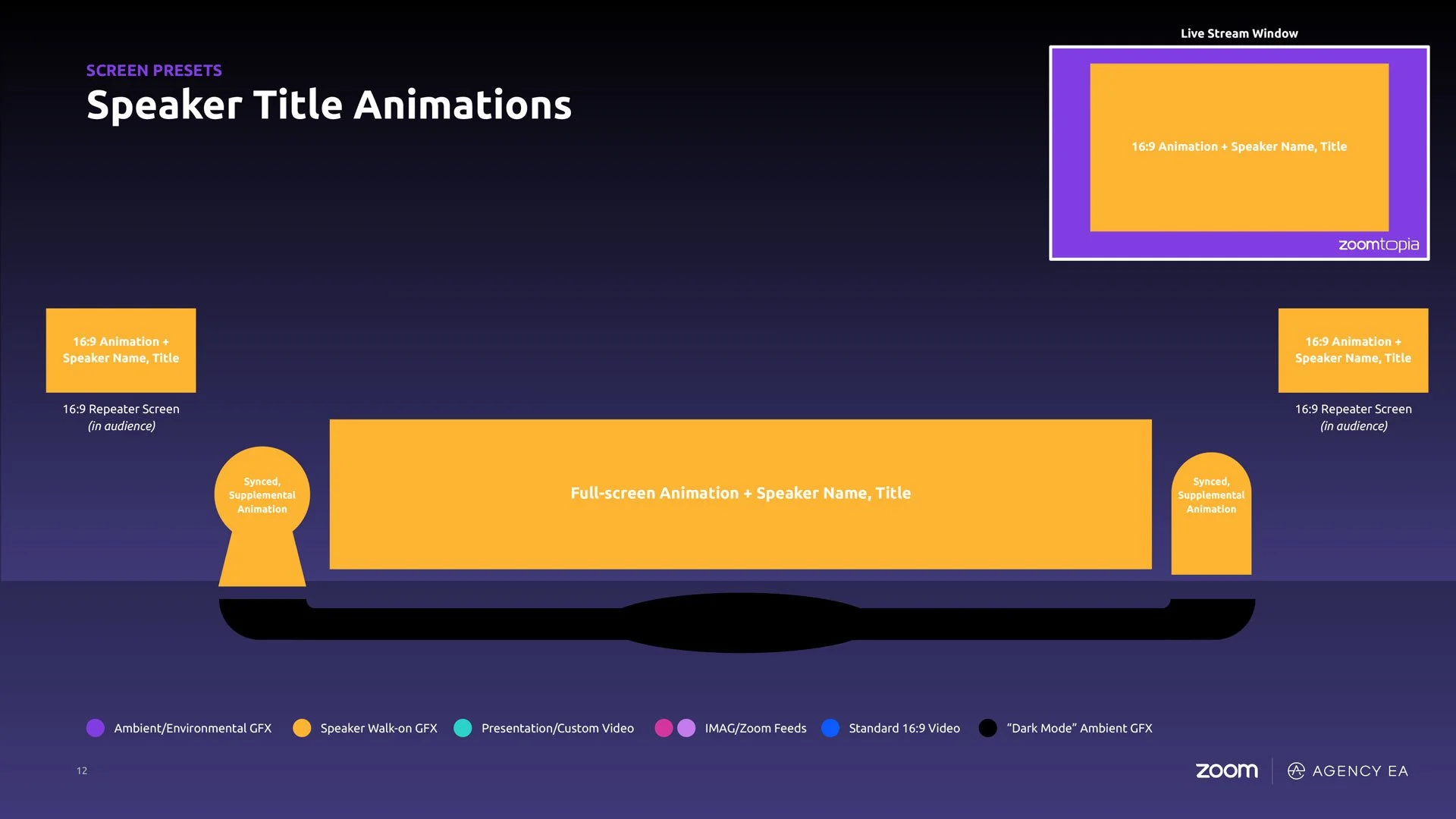Click the Full-screen Animation main stage screen

pyautogui.click(x=740, y=494)
